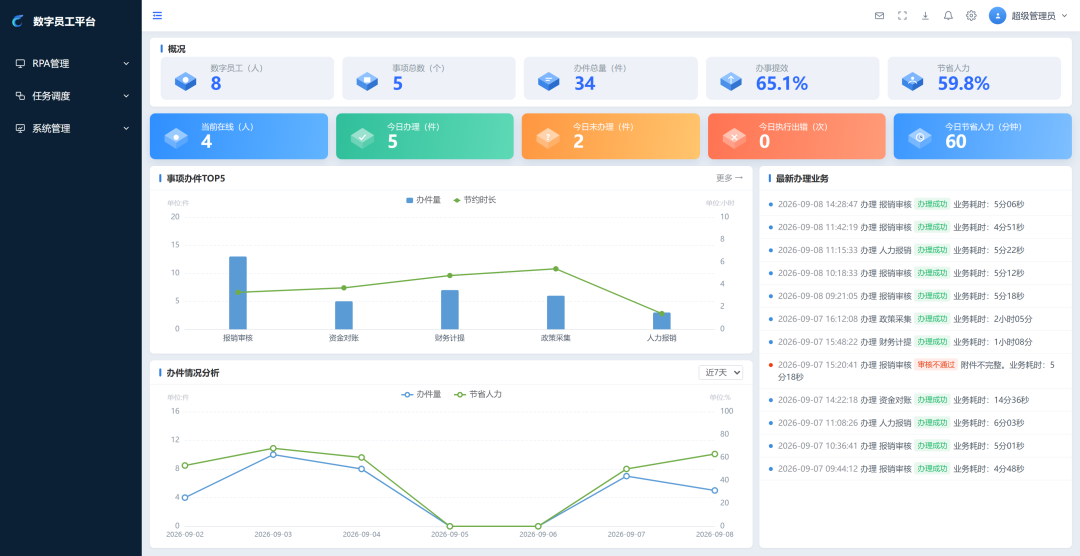Click the 事项总数 card icon
Image resolution: width=1080 pixels, height=556 pixels.
click(367, 81)
